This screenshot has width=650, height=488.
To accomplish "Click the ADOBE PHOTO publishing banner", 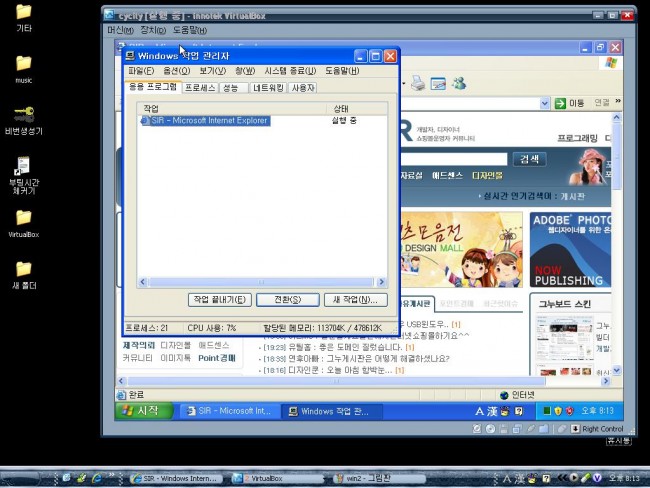I will 570,250.
